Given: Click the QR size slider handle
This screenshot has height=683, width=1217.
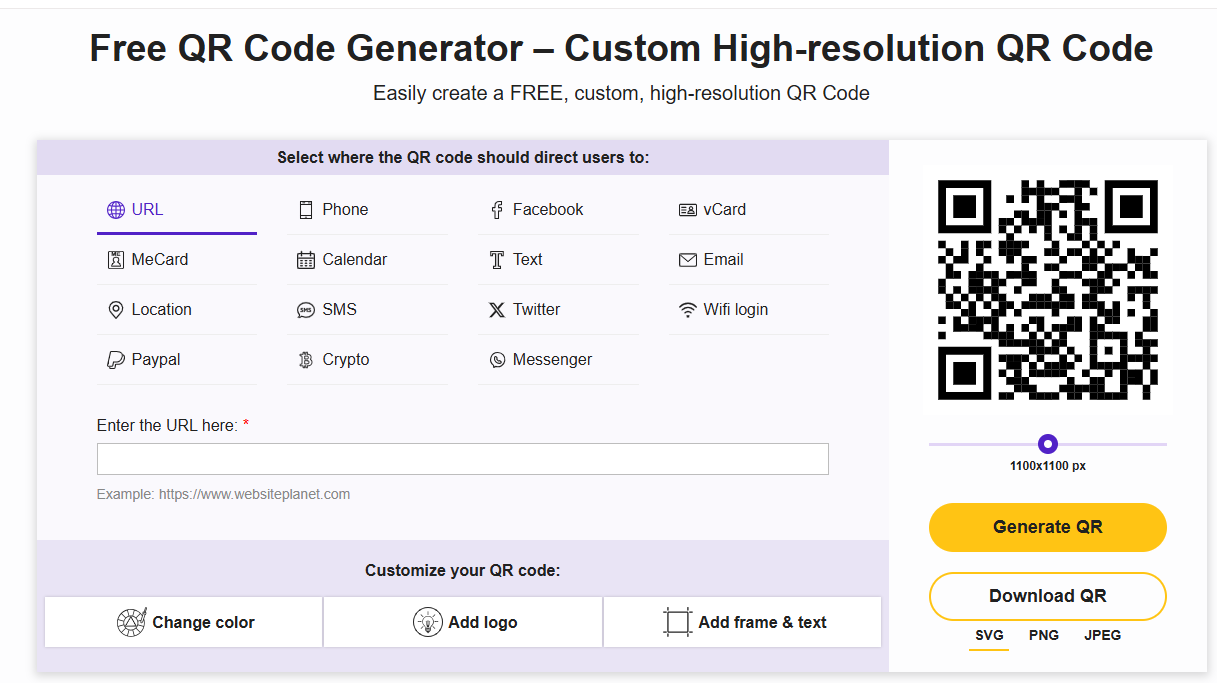Looking at the screenshot, I should (1048, 444).
